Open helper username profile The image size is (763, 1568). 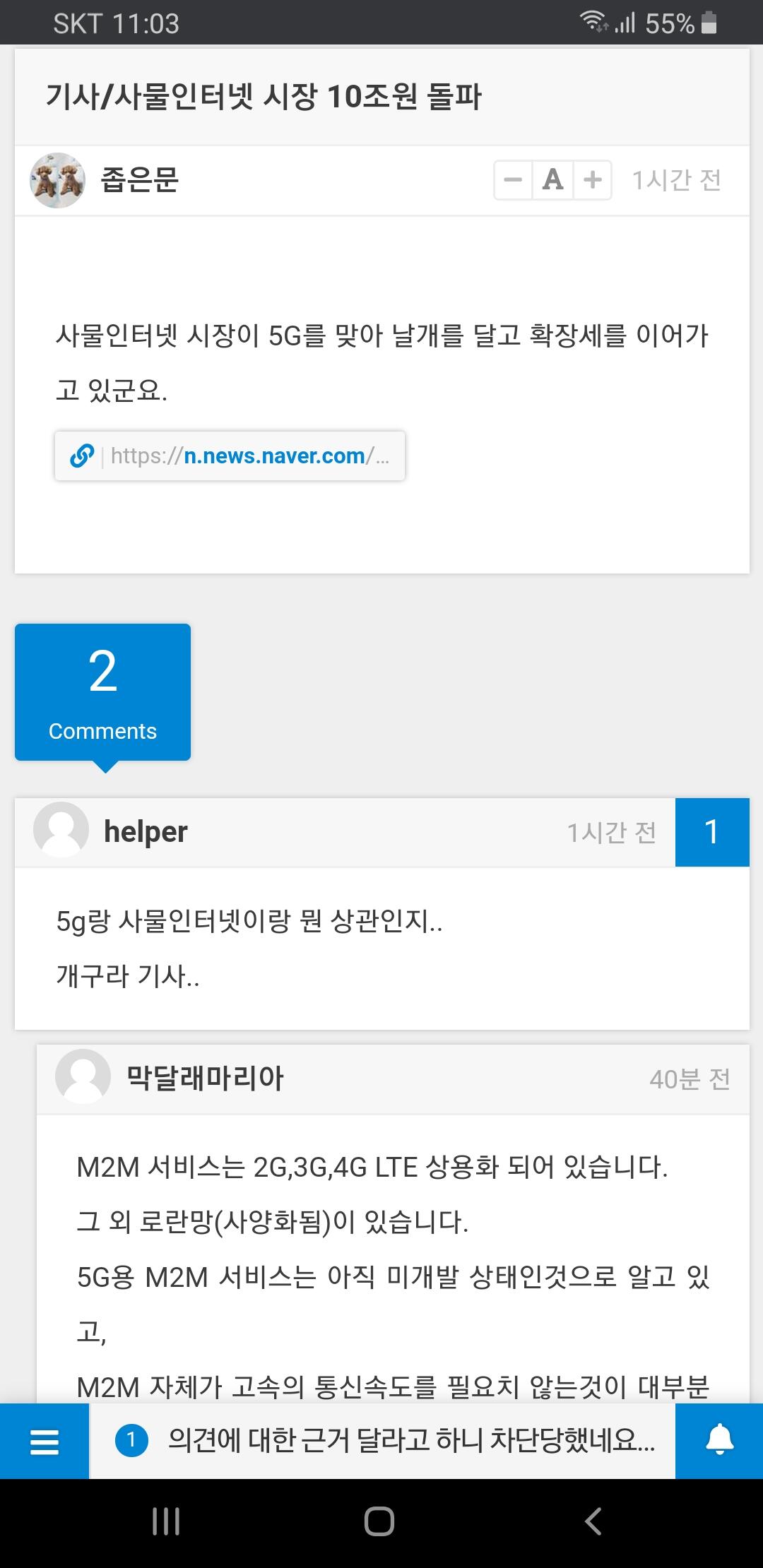tap(146, 832)
